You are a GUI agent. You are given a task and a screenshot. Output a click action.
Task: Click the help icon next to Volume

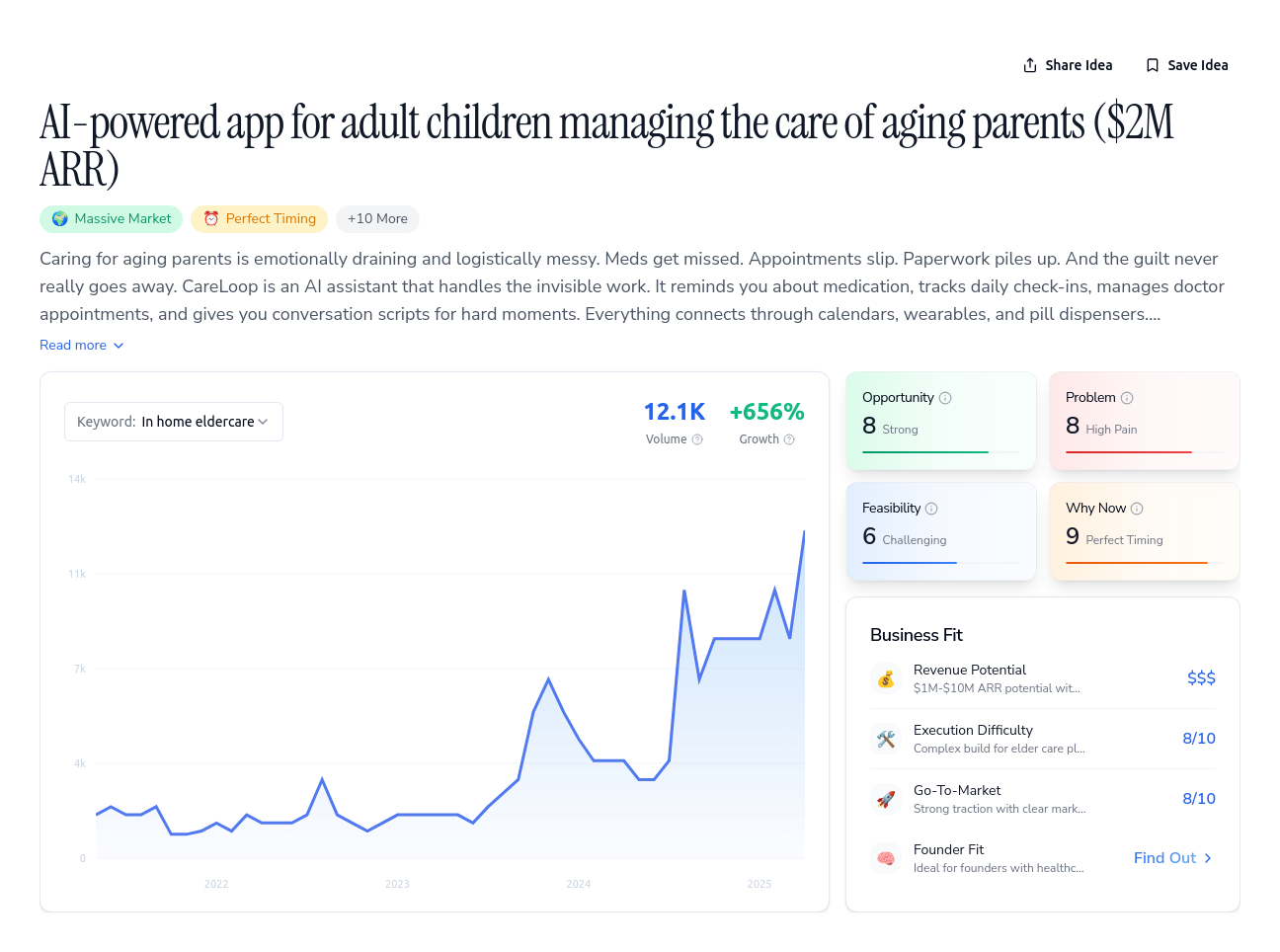[697, 439]
